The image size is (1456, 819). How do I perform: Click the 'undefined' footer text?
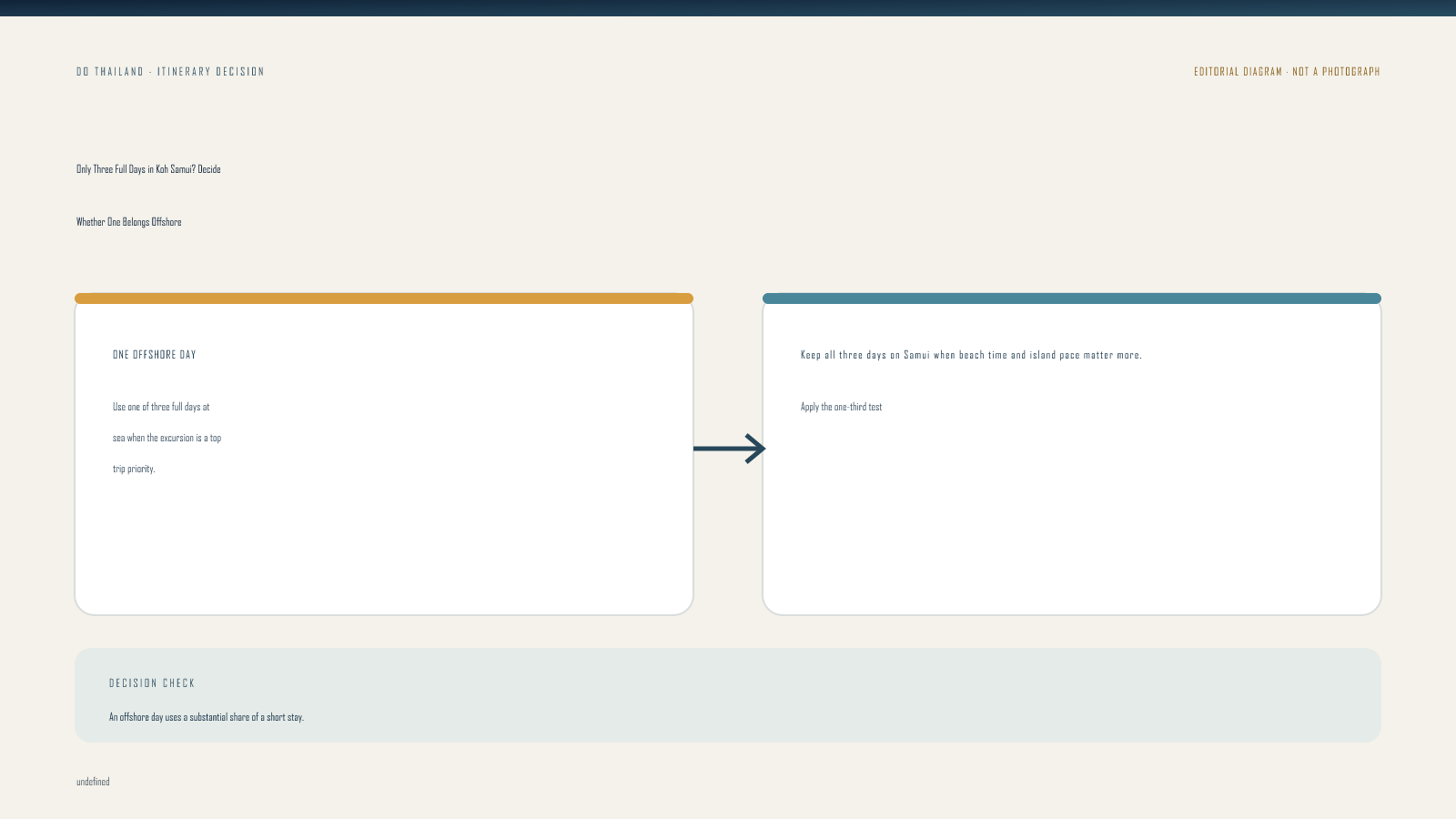(x=93, y=782)
